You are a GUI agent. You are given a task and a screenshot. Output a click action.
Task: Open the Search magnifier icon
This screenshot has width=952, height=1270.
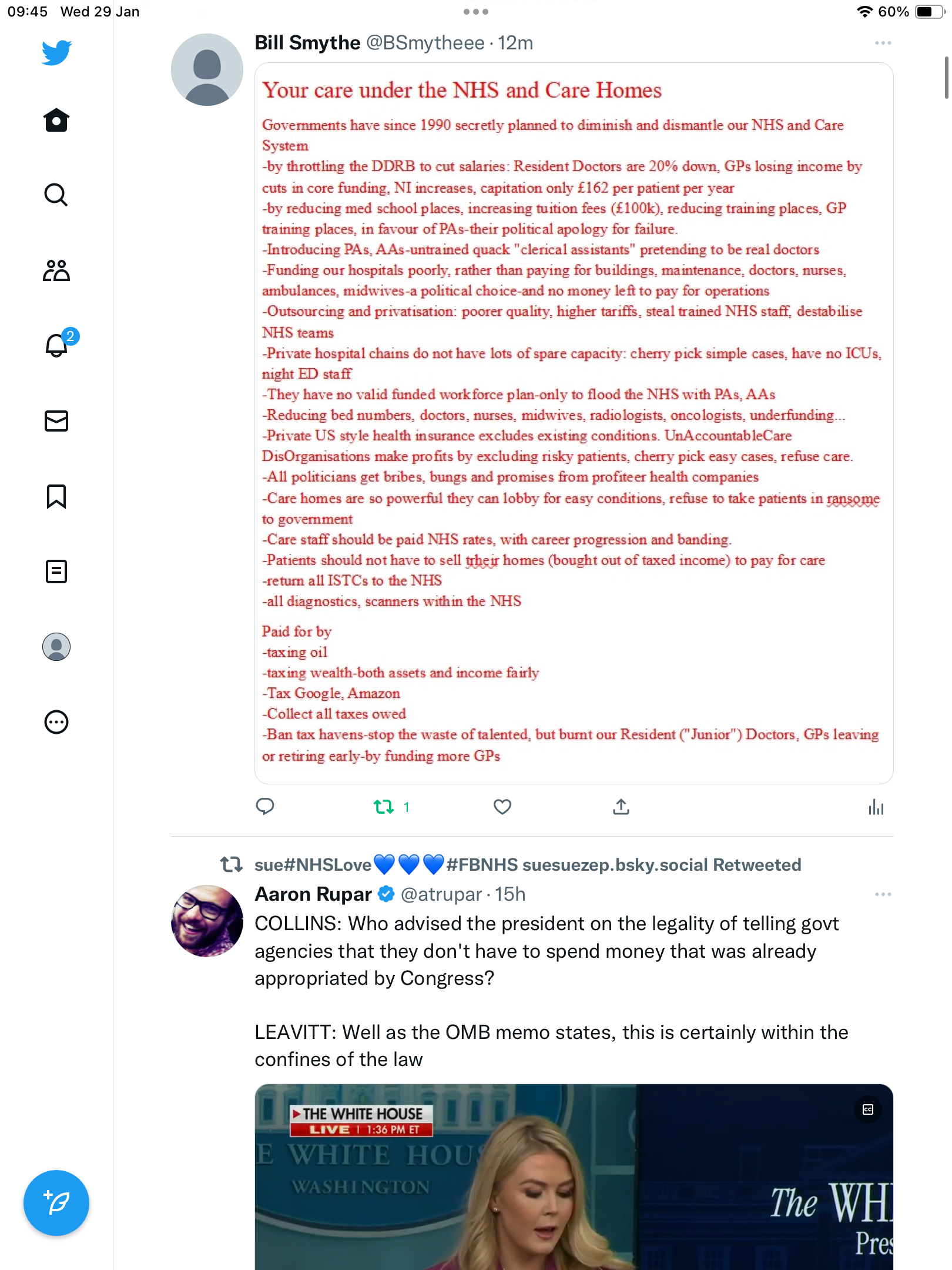tap(56, 195)
